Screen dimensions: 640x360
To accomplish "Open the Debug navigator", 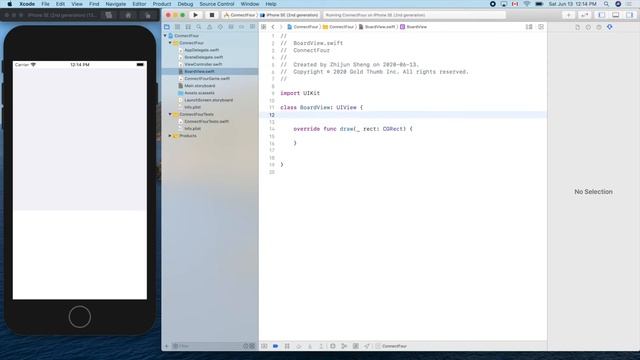I will [x=231, y=27].
